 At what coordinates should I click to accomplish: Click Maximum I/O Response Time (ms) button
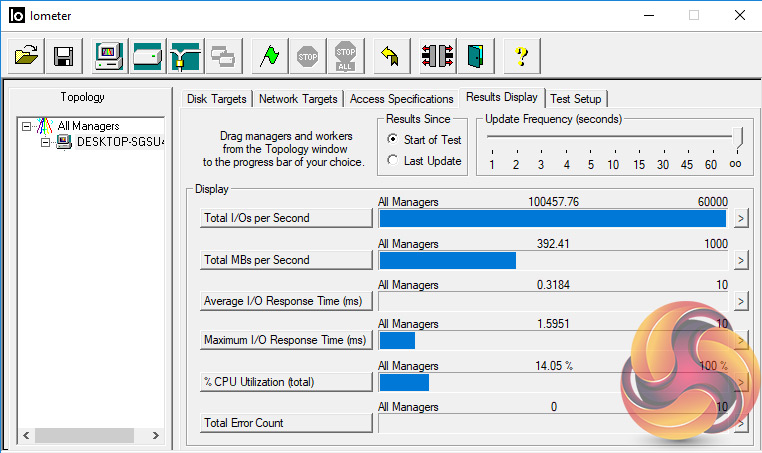286,340
